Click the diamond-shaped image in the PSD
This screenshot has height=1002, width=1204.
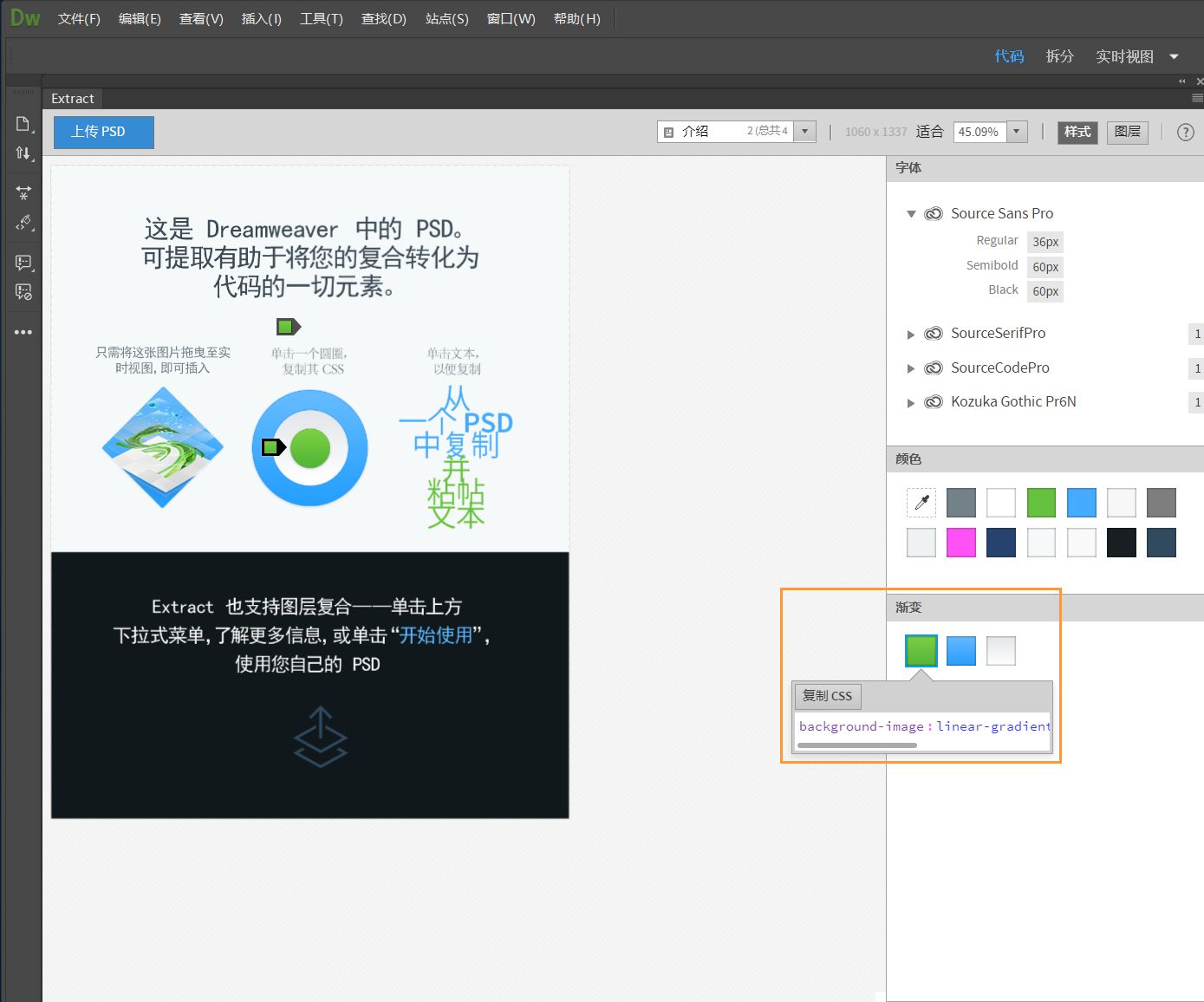(162, 447)
